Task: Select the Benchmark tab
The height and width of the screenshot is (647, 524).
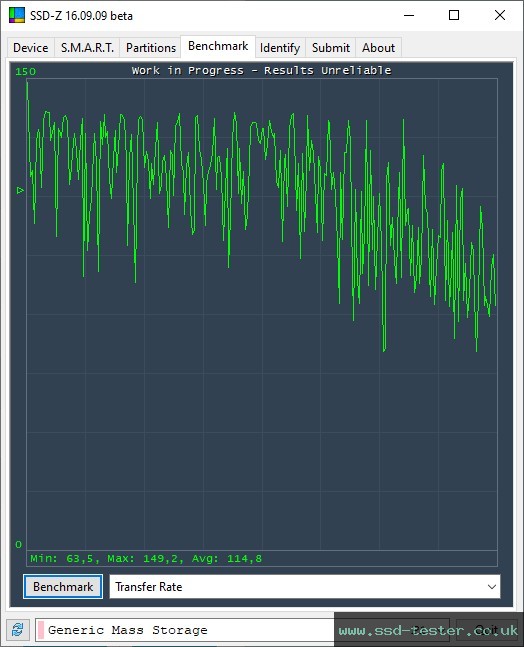Action: (x=218, y=46)
